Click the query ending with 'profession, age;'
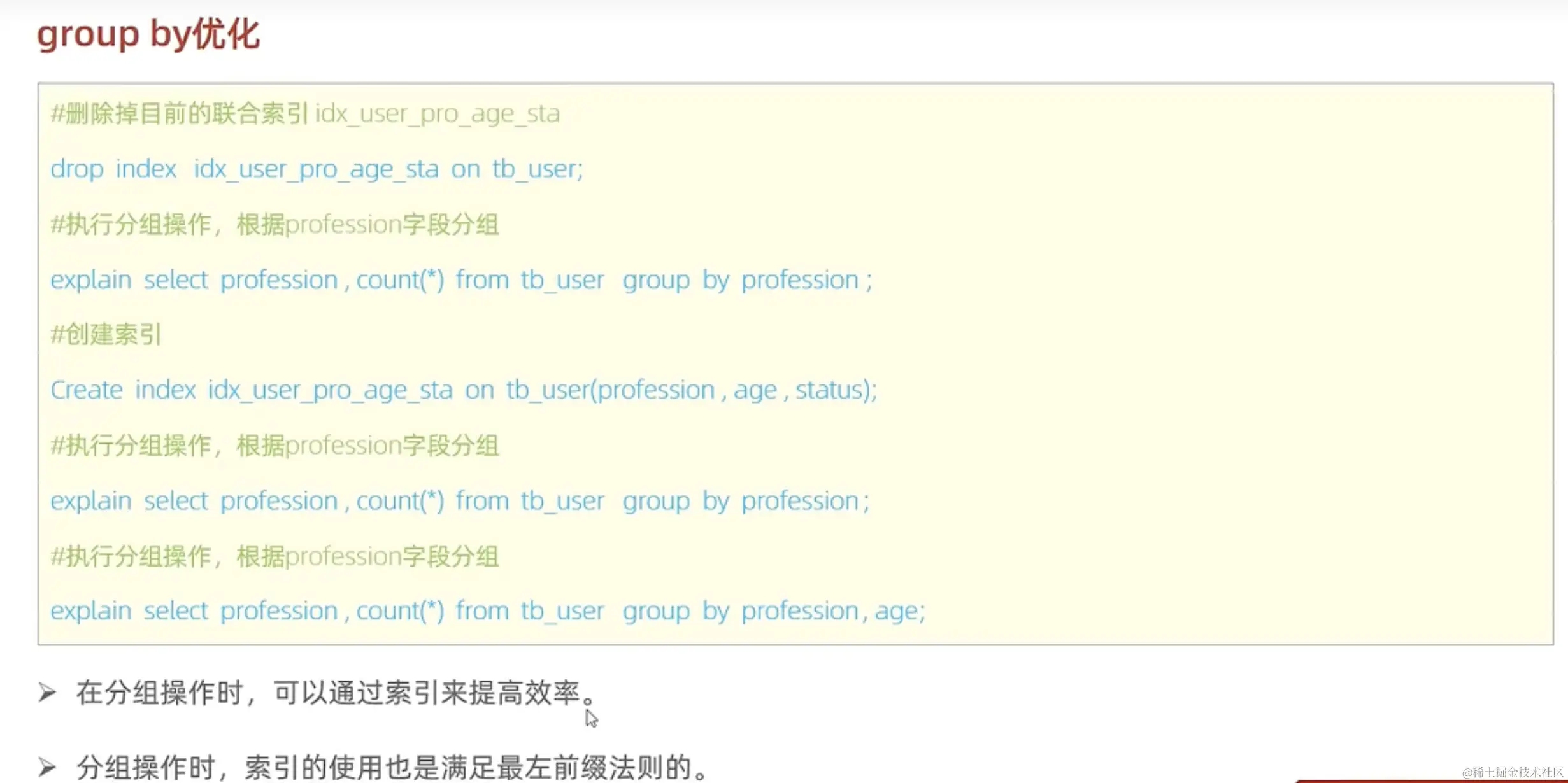 pos(487,611)
